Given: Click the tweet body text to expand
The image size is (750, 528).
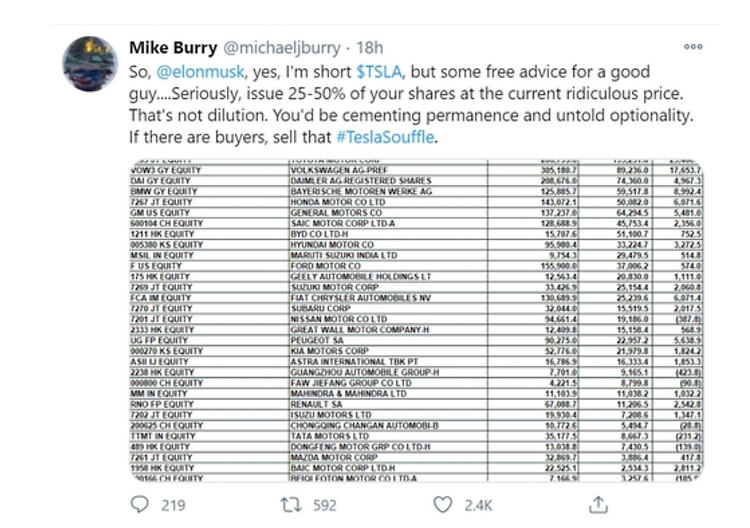Looking at the screenshot, I should point(411,104).
